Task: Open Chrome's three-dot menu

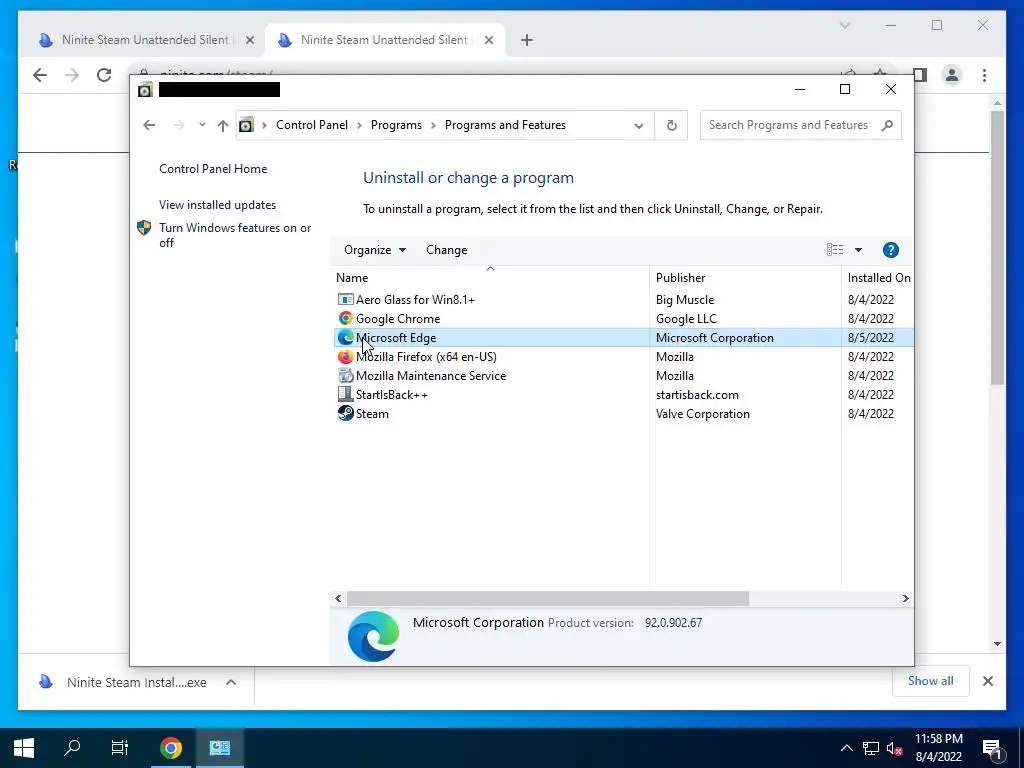Action: [x=984, y=75]
